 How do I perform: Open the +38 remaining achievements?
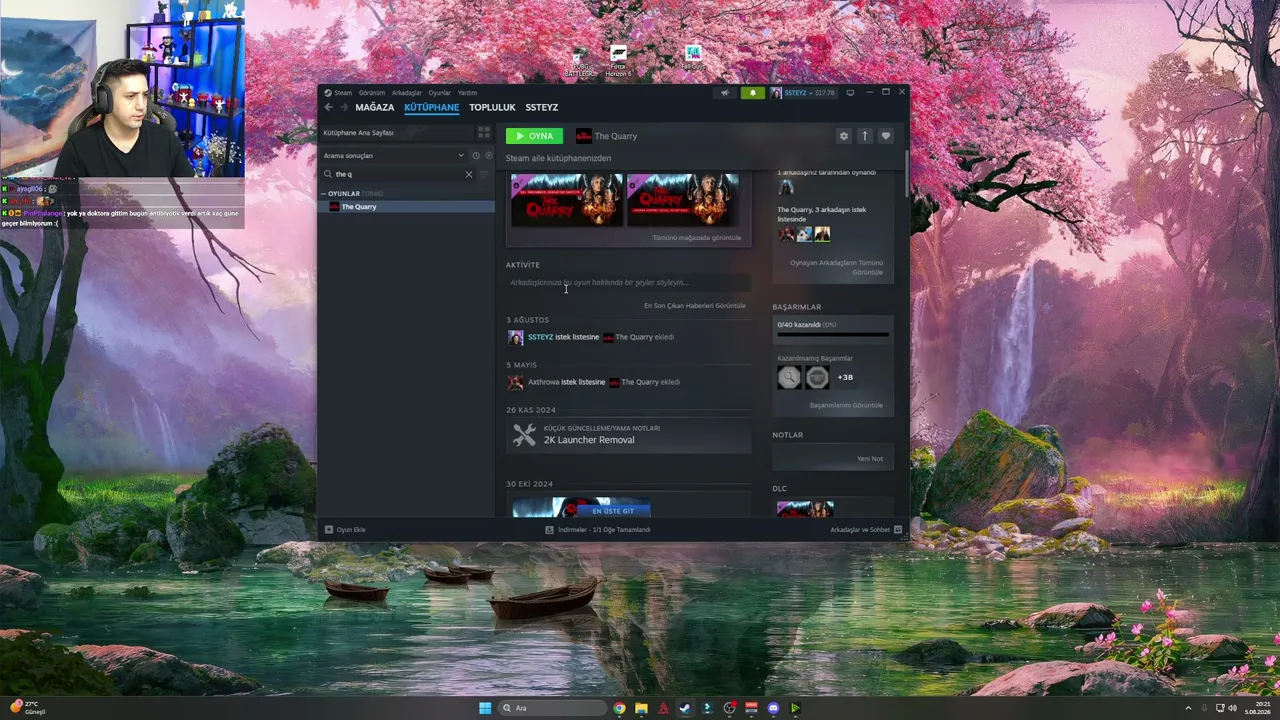tap(845, 377)
